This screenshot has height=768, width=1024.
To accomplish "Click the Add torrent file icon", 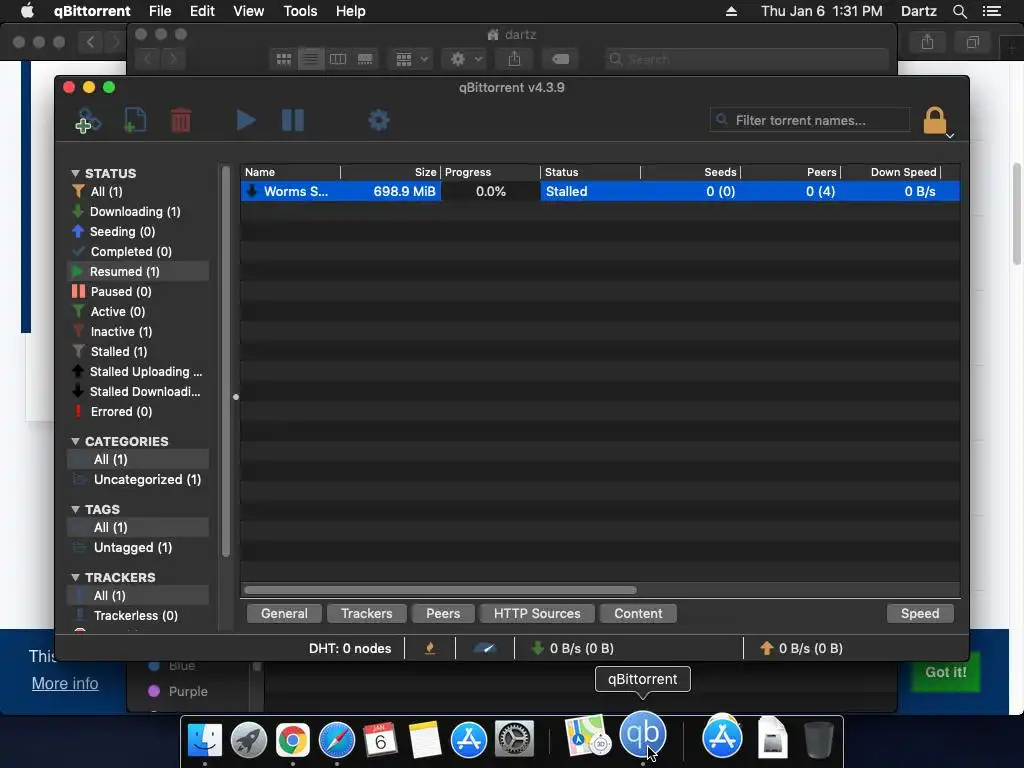I will click(x=135, y=120).
